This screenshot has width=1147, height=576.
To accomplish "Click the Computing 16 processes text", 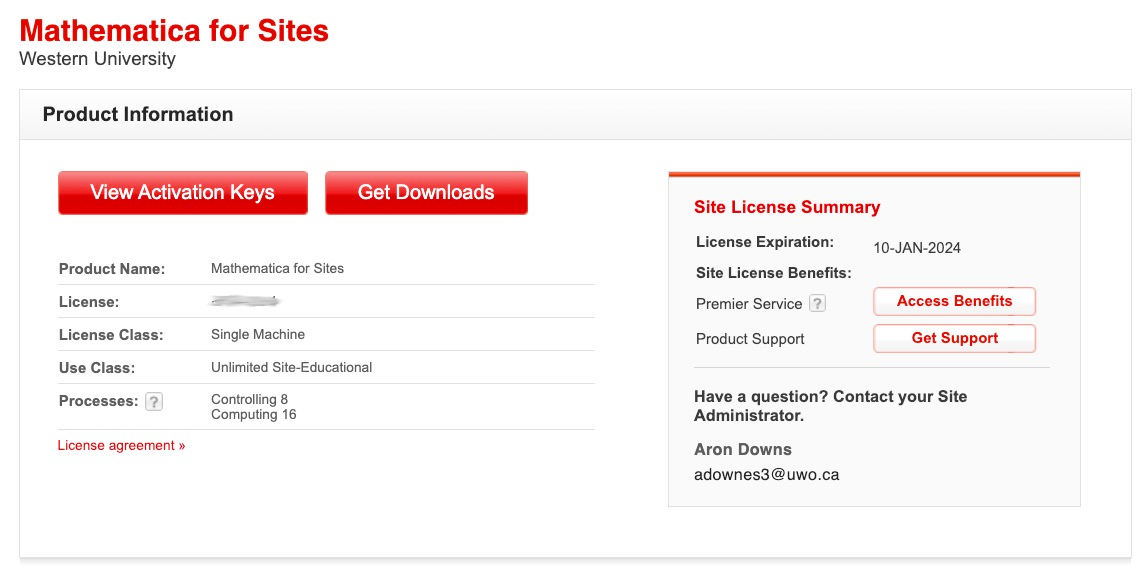I will coord(253,415).
